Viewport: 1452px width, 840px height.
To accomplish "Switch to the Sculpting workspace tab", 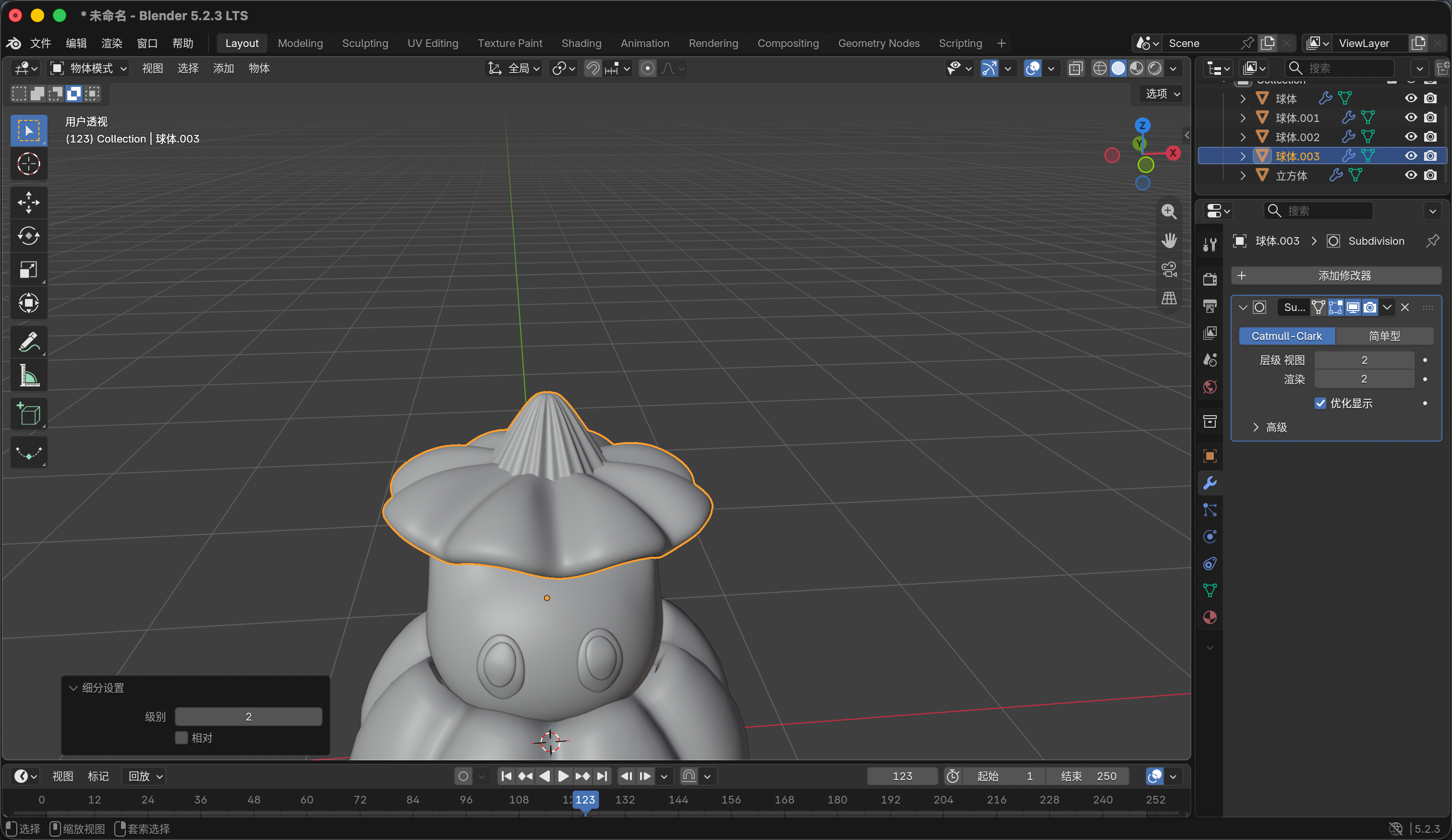I will (x=365, y=43).
